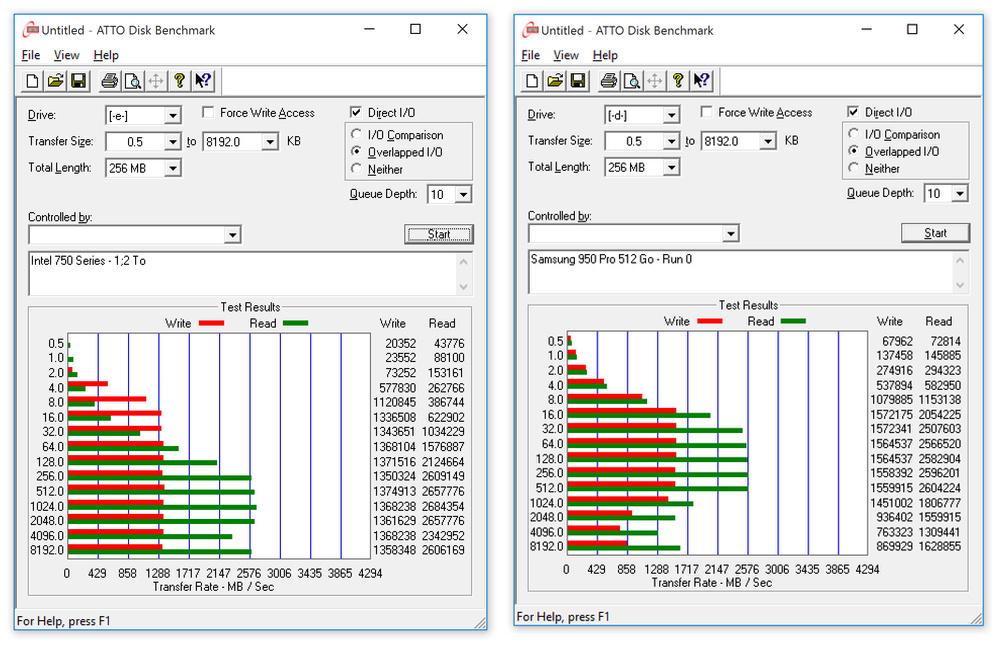Click Open folder icon in right ATTO window
This screenshot has height=645, width=1000.
555,80
